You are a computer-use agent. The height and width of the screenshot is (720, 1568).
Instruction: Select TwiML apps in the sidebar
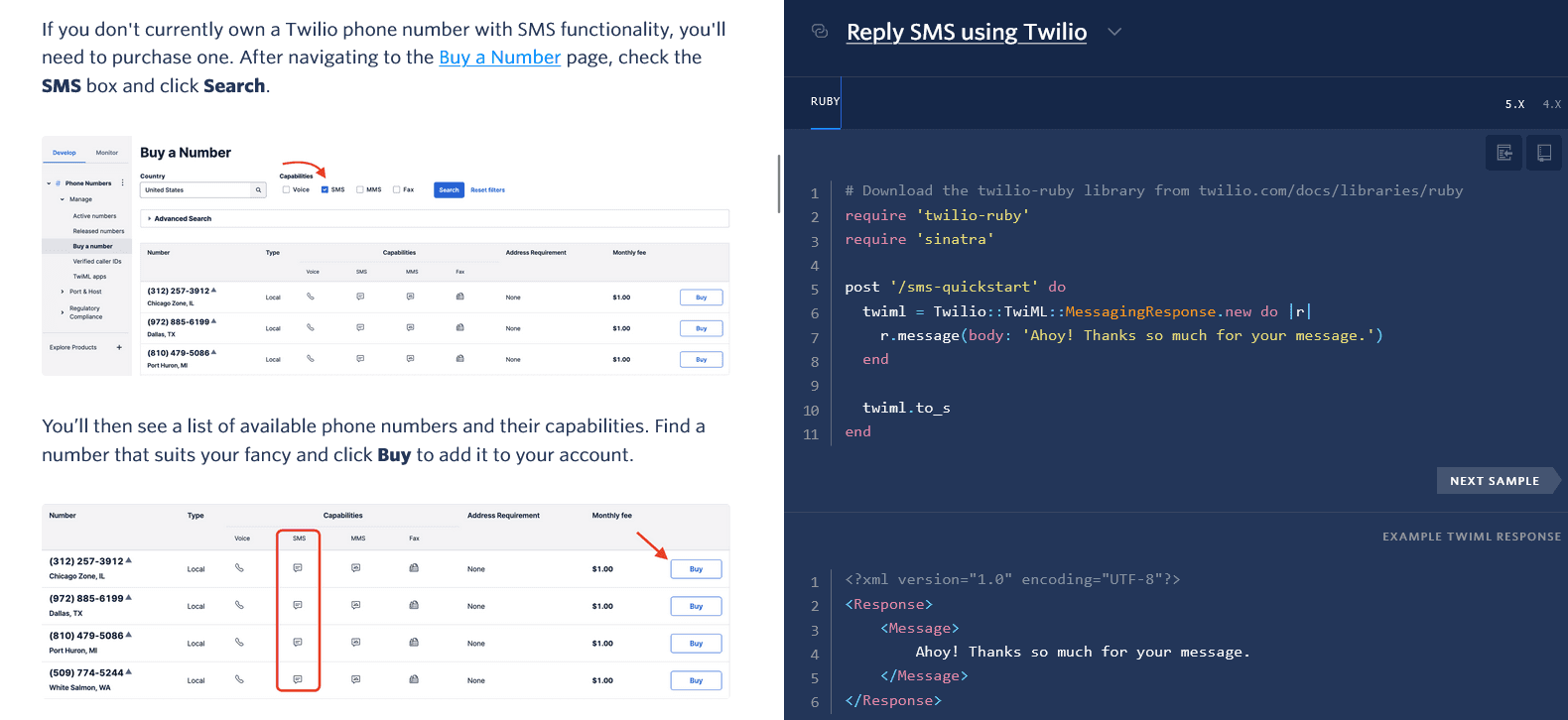89,277
